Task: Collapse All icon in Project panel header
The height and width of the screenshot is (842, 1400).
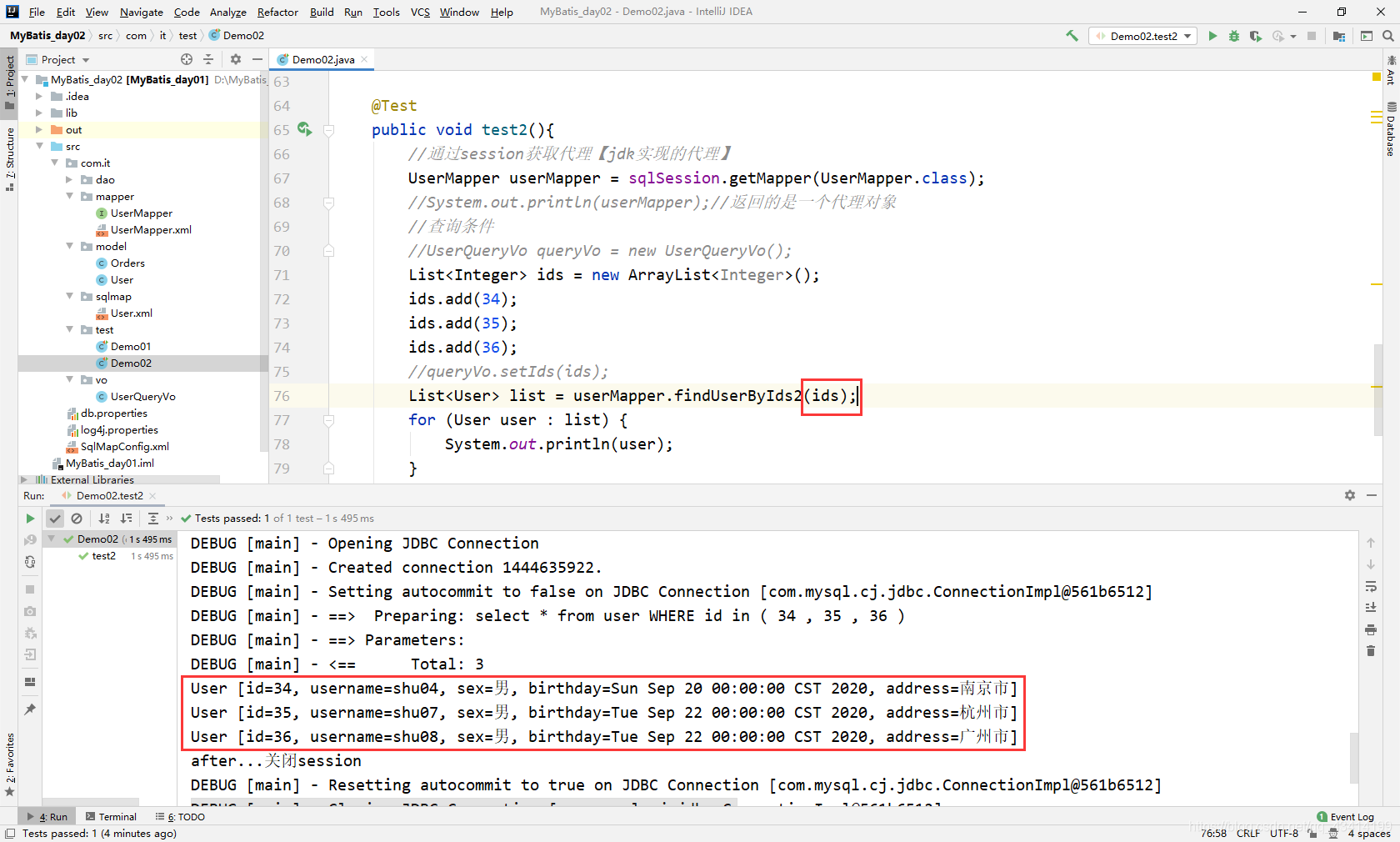Action: [208, 59]
